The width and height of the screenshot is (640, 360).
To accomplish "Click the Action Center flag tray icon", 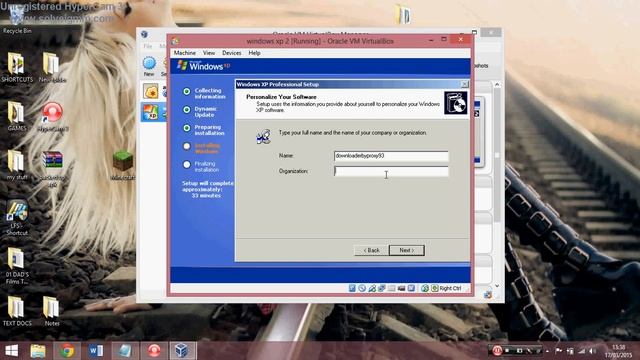I will point(558,351).
